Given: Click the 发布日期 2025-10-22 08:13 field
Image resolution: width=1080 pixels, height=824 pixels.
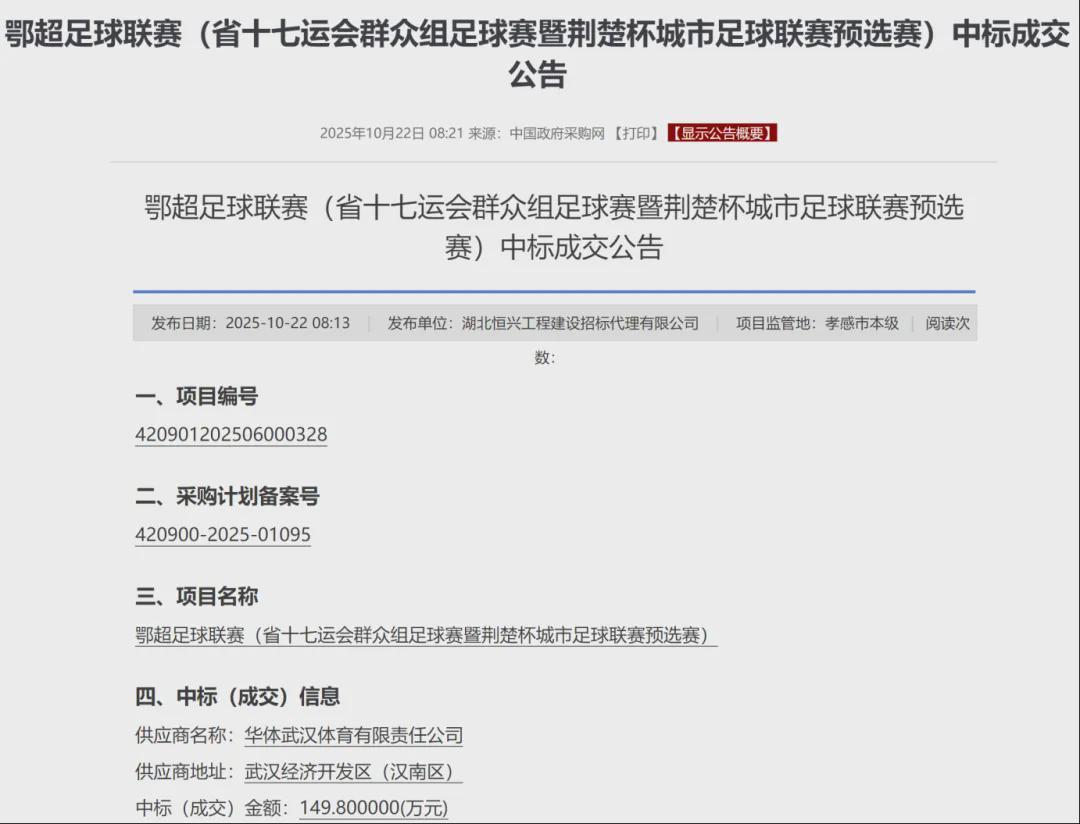Looking at the screenshot, I should (x=250, y=323).
